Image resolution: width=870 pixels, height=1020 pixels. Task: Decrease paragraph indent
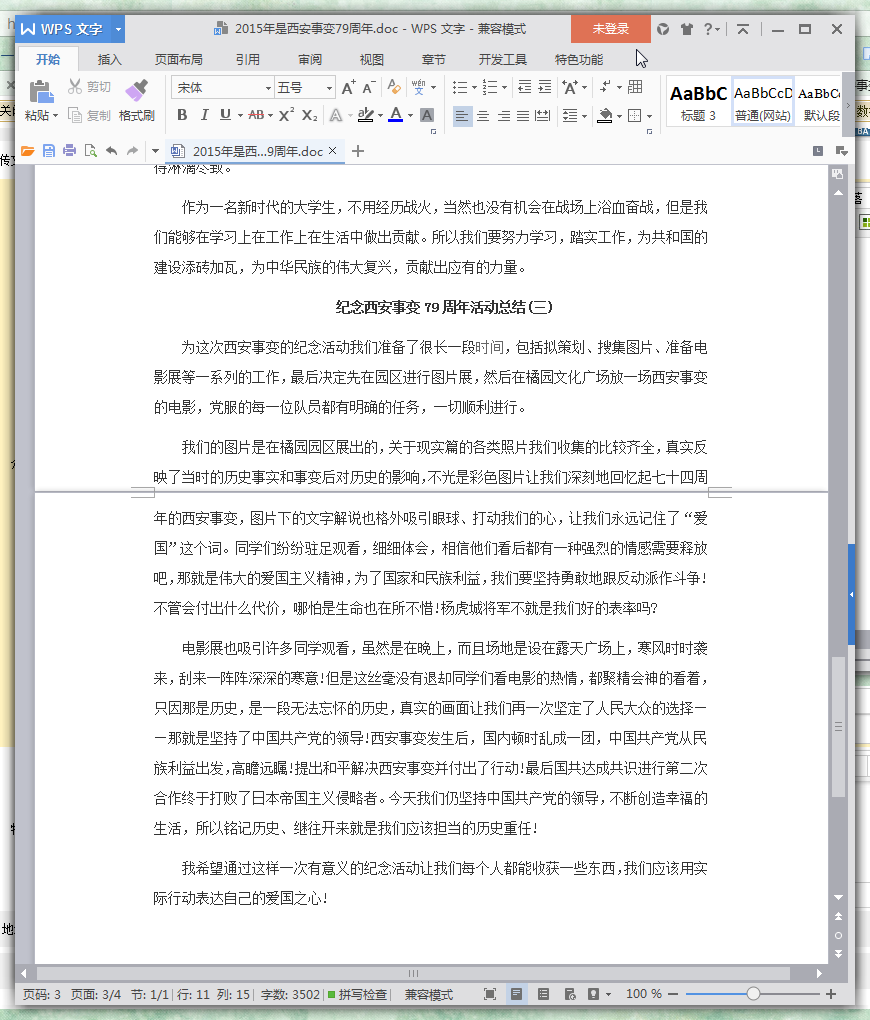tap(524, 87)
